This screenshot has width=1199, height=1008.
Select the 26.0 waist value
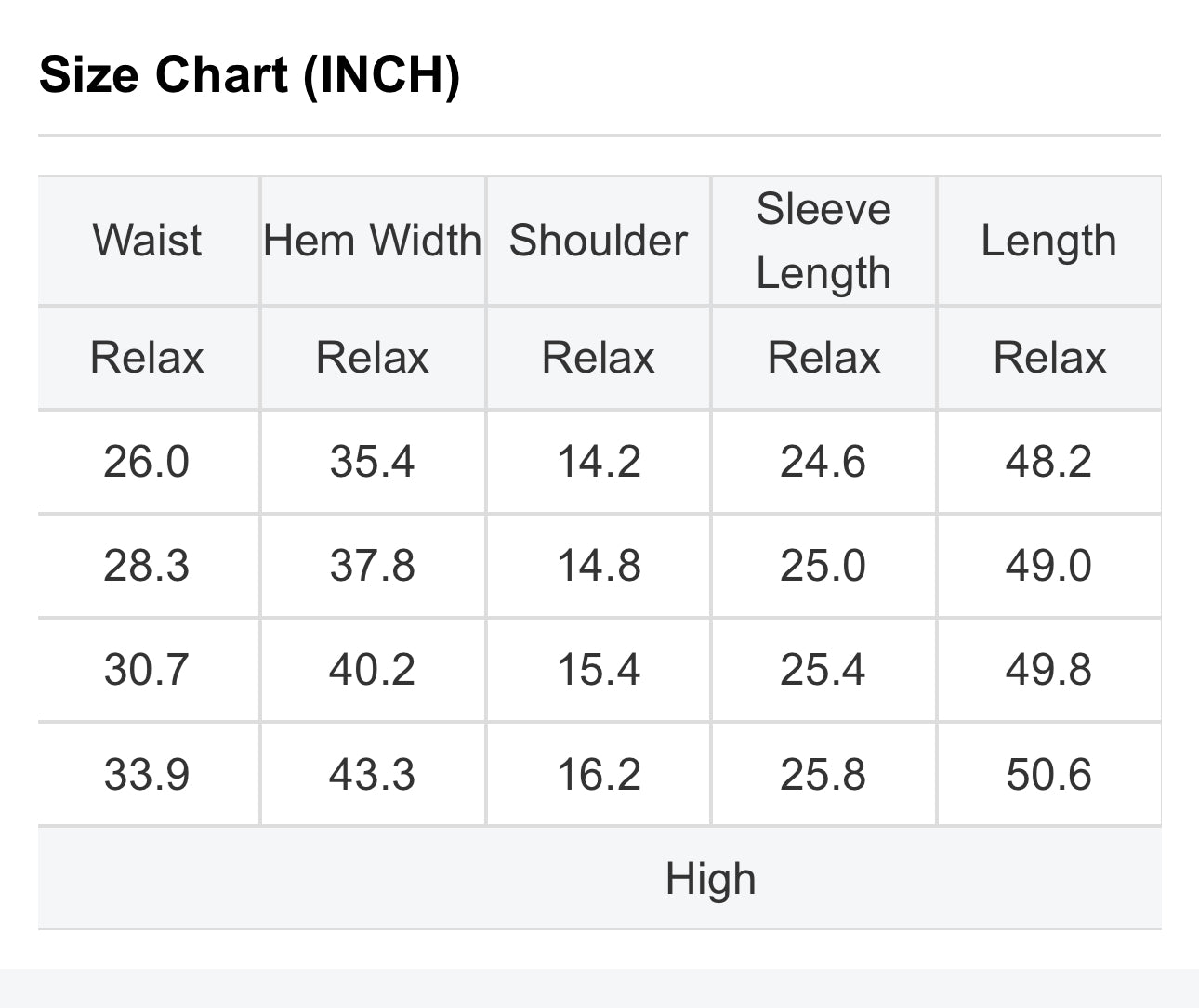[x=147, y=462]
